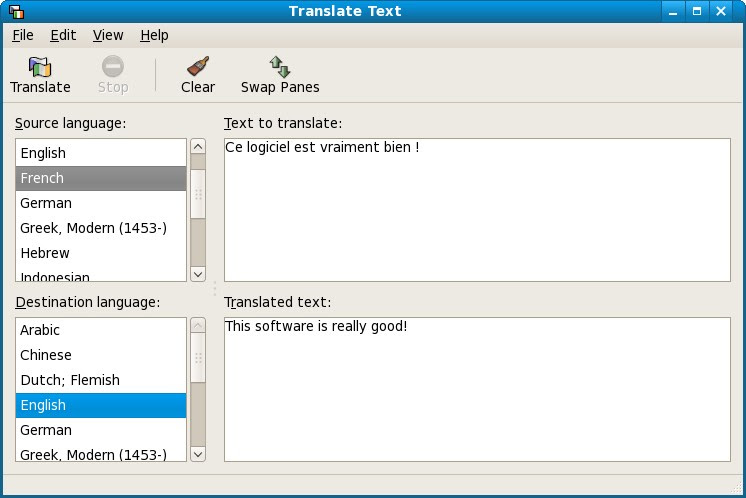Clear the text with the brush icon
746x498 pixels.
[198, 67]
